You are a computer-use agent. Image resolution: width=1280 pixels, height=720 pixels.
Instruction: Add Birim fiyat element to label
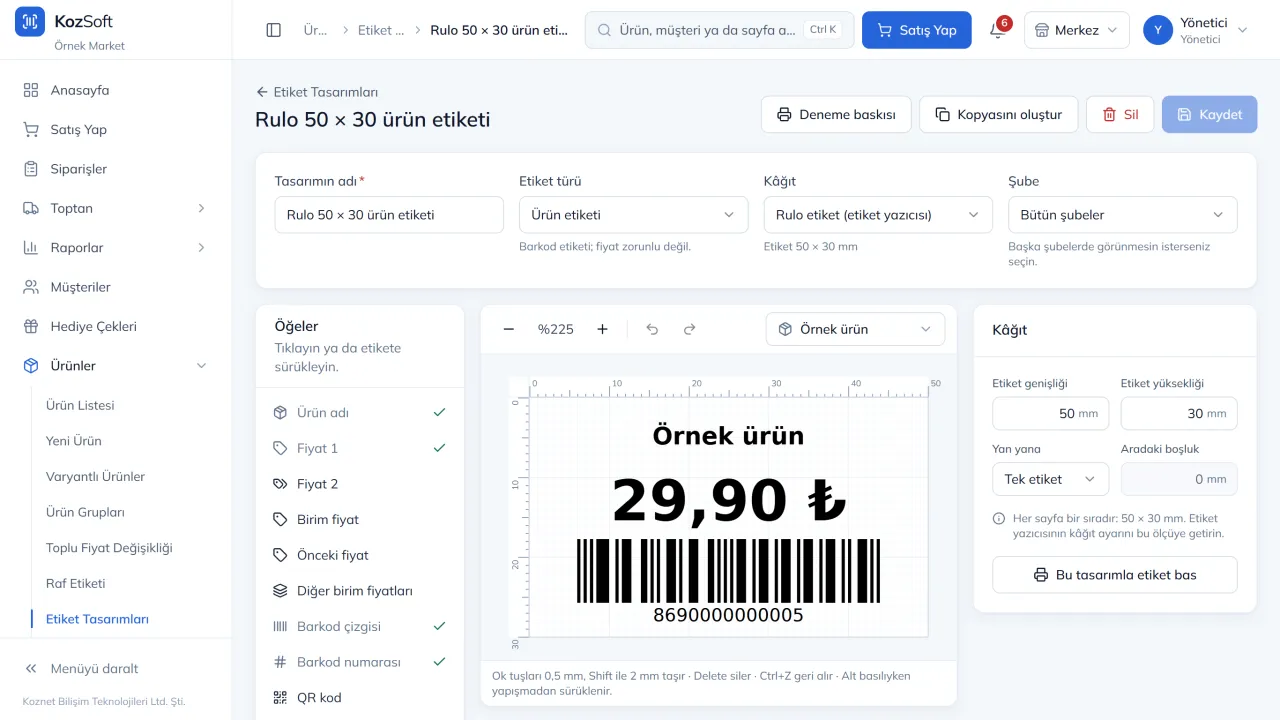360,519
